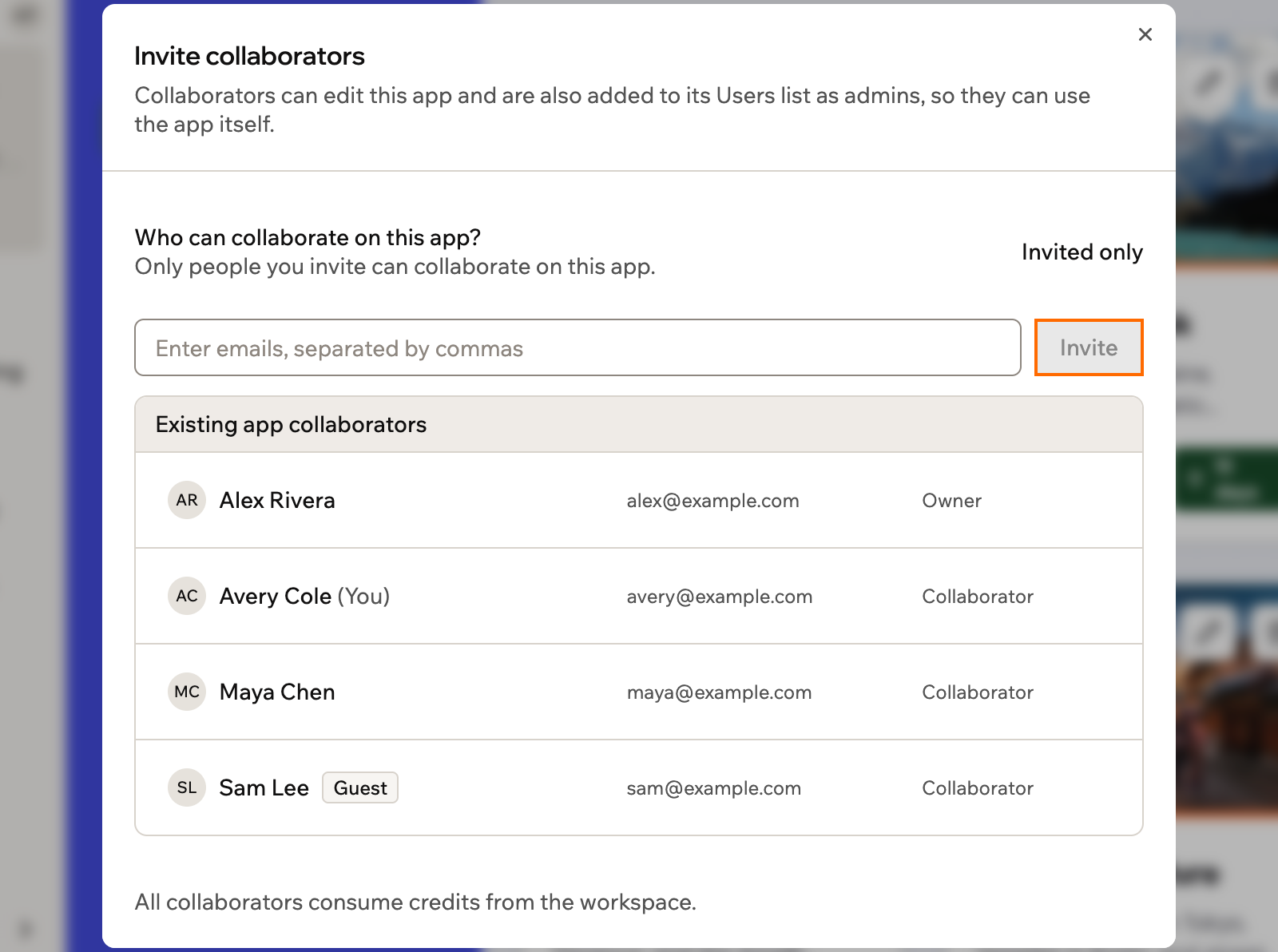The width and height of the screenshot is (1278, 952).
Task: Close the Invite collaborators dialog
Action: pyautogui.click(x=1145, y=34)
